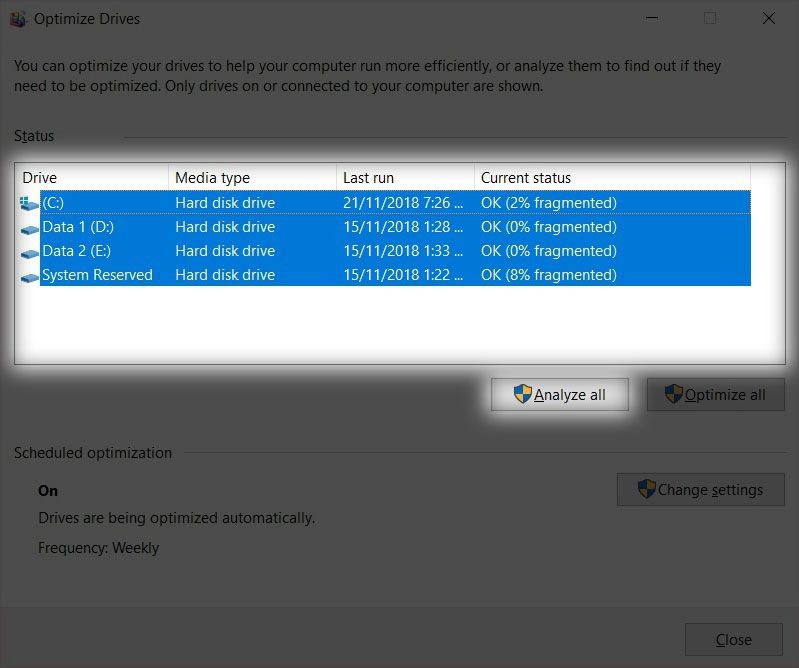Click the Analyze all button
Viewport: 799px width, 668px height.
560,394
